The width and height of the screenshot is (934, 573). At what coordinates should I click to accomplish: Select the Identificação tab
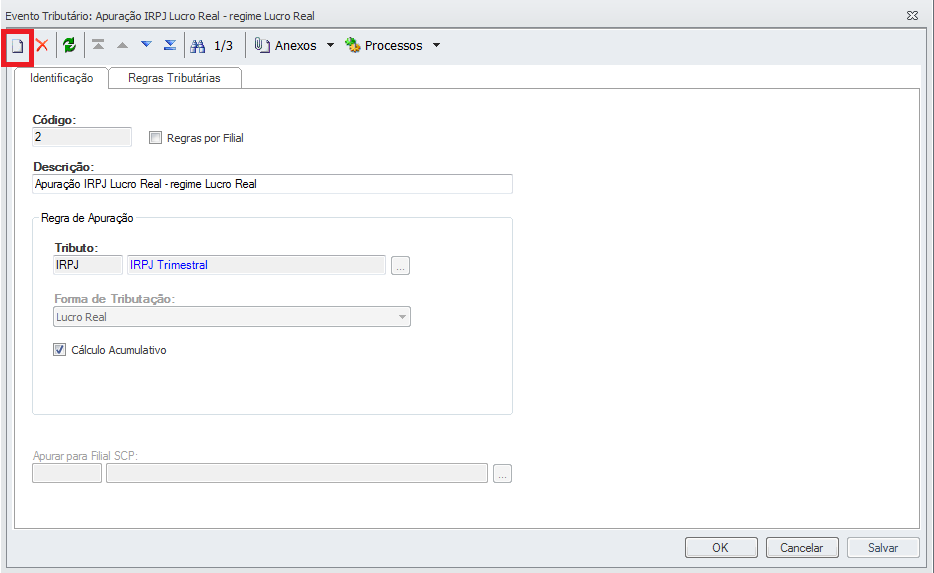point(62,78)
